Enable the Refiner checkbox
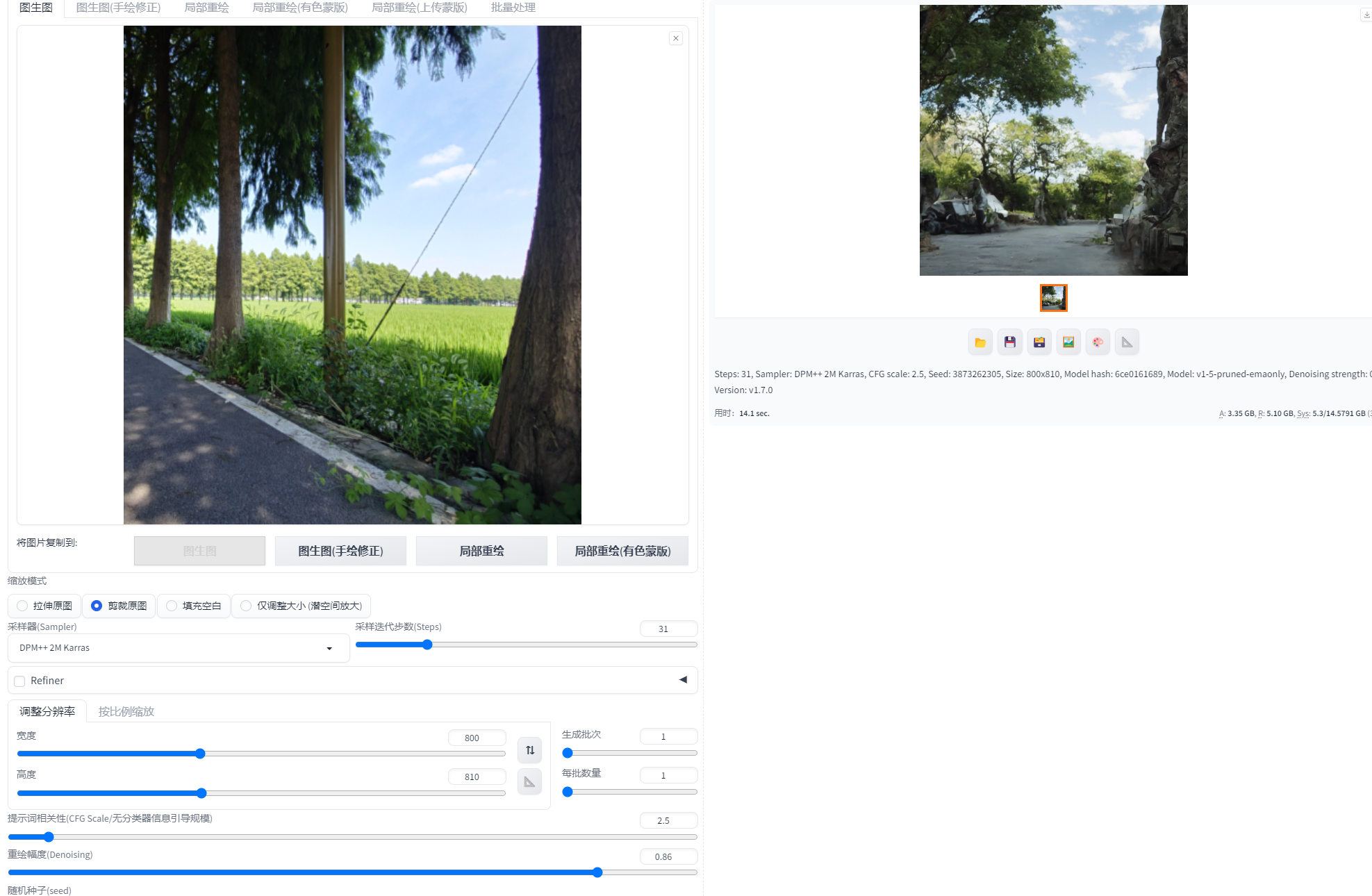The height and width of the screenshot is (896, 1372). (19, 681)
